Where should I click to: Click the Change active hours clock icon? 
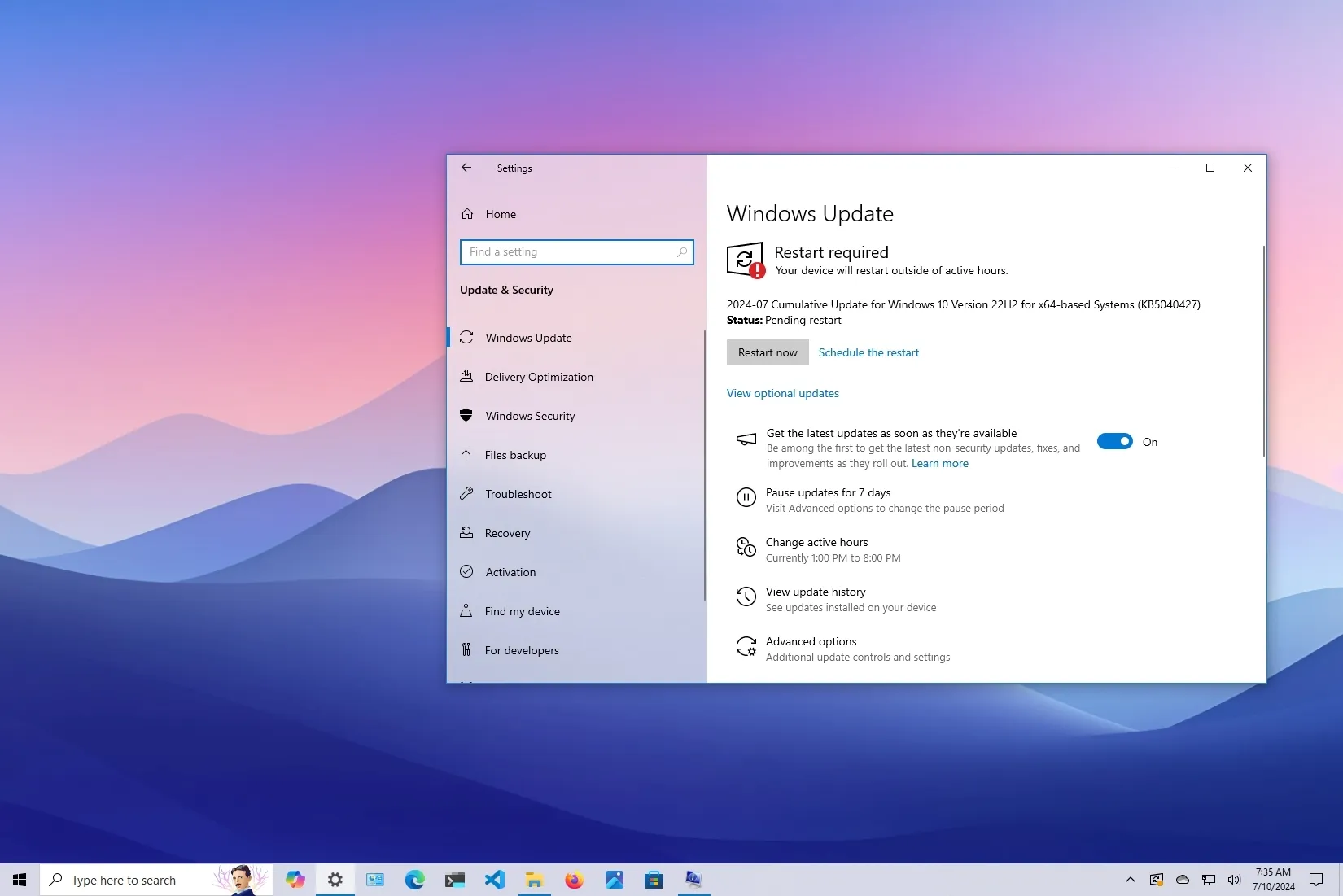[x=746, y=547]
